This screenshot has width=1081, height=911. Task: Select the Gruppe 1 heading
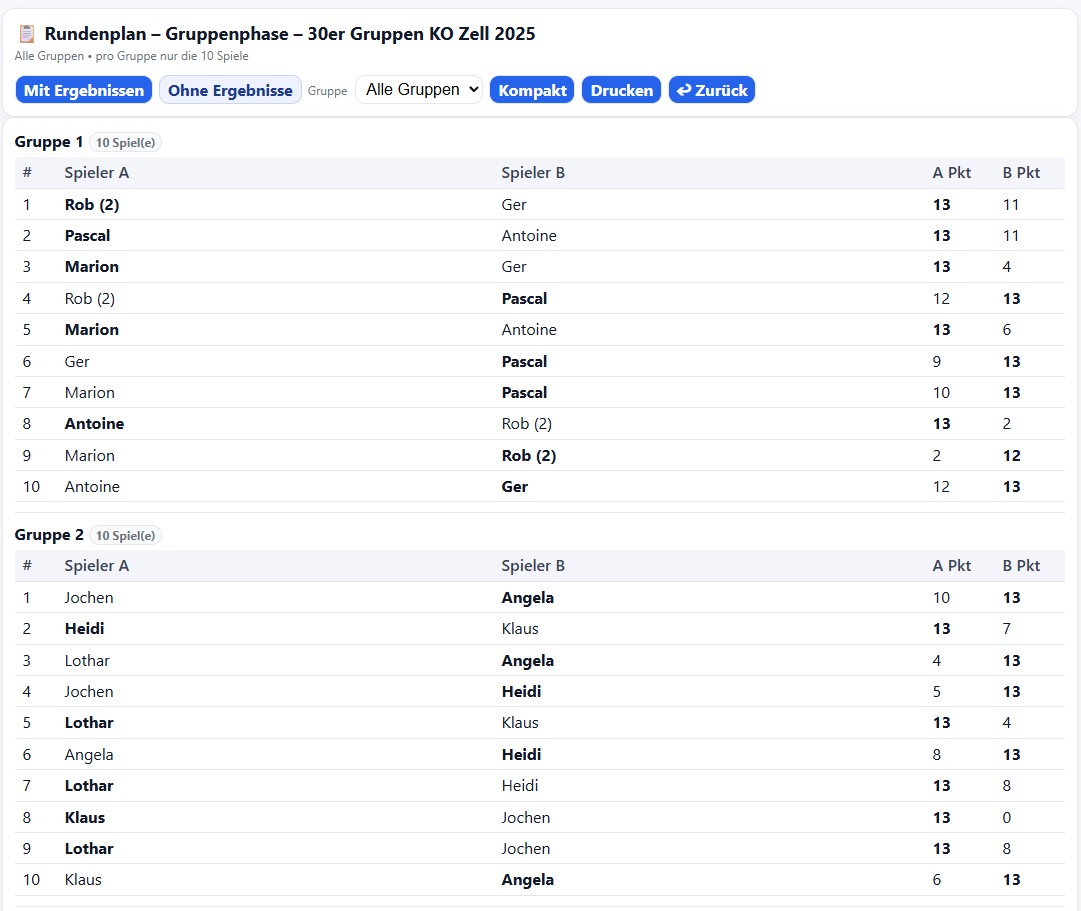pos(49,142)
